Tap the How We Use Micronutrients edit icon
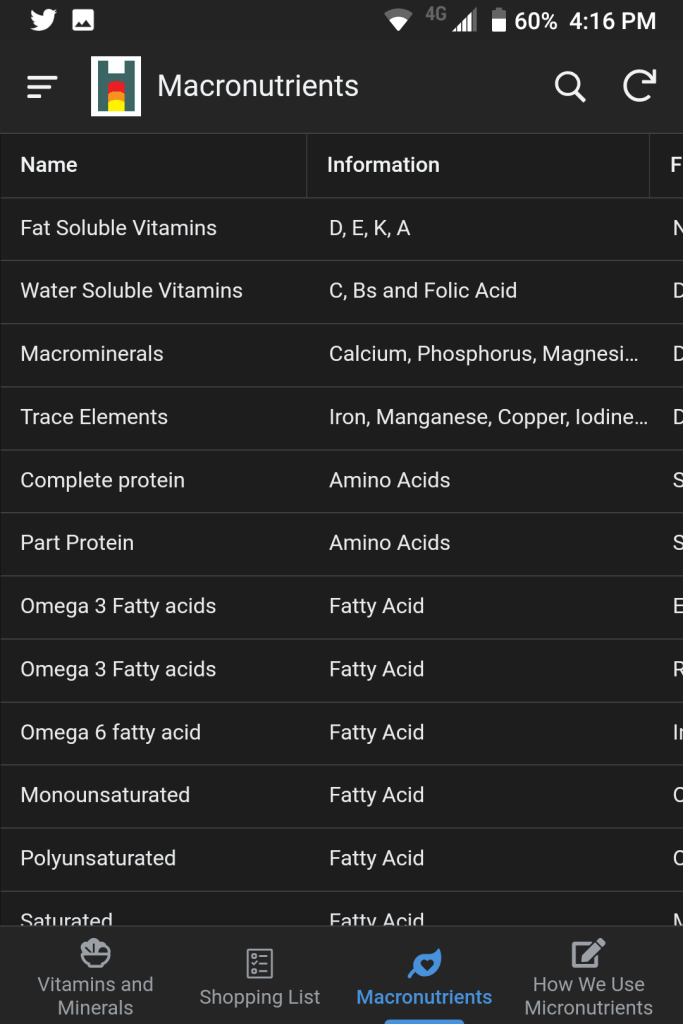683x1024 pixels. click(x=588, y=953)
